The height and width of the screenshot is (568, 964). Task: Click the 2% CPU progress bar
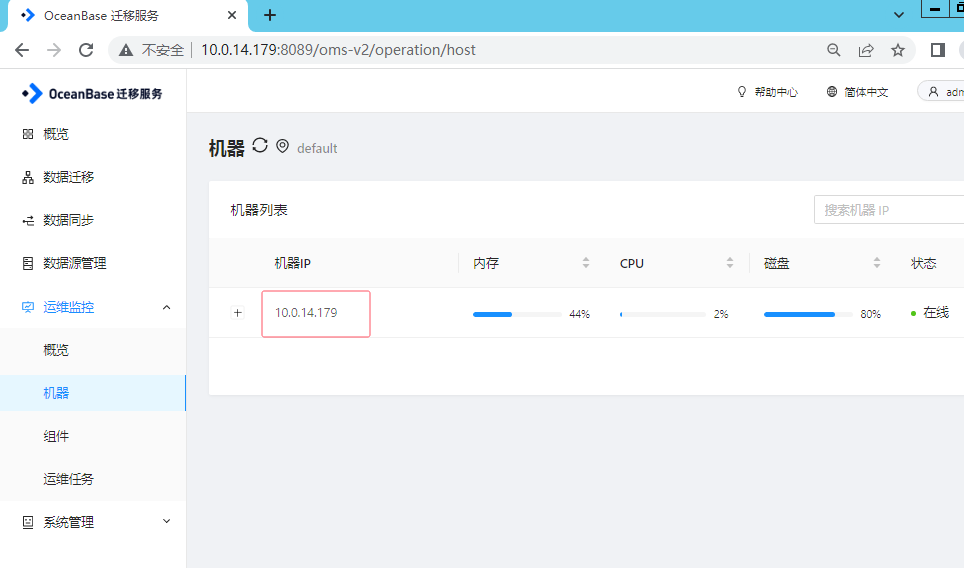663,314
